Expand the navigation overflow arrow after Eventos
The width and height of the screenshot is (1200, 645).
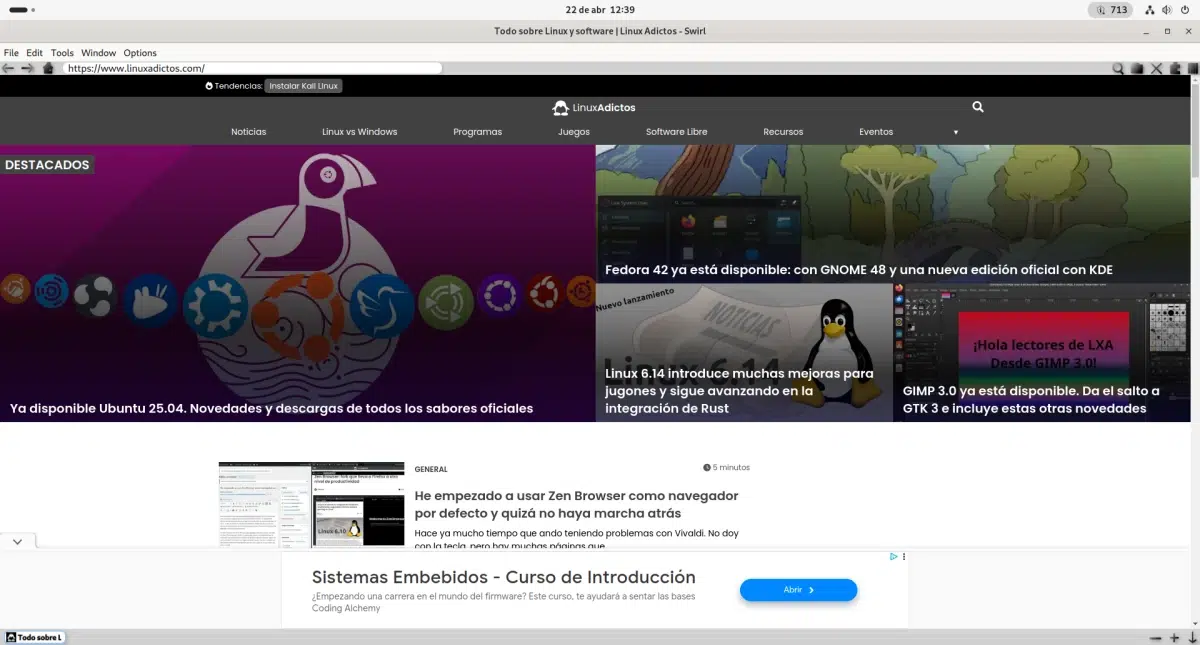click(x=956, y=132)
